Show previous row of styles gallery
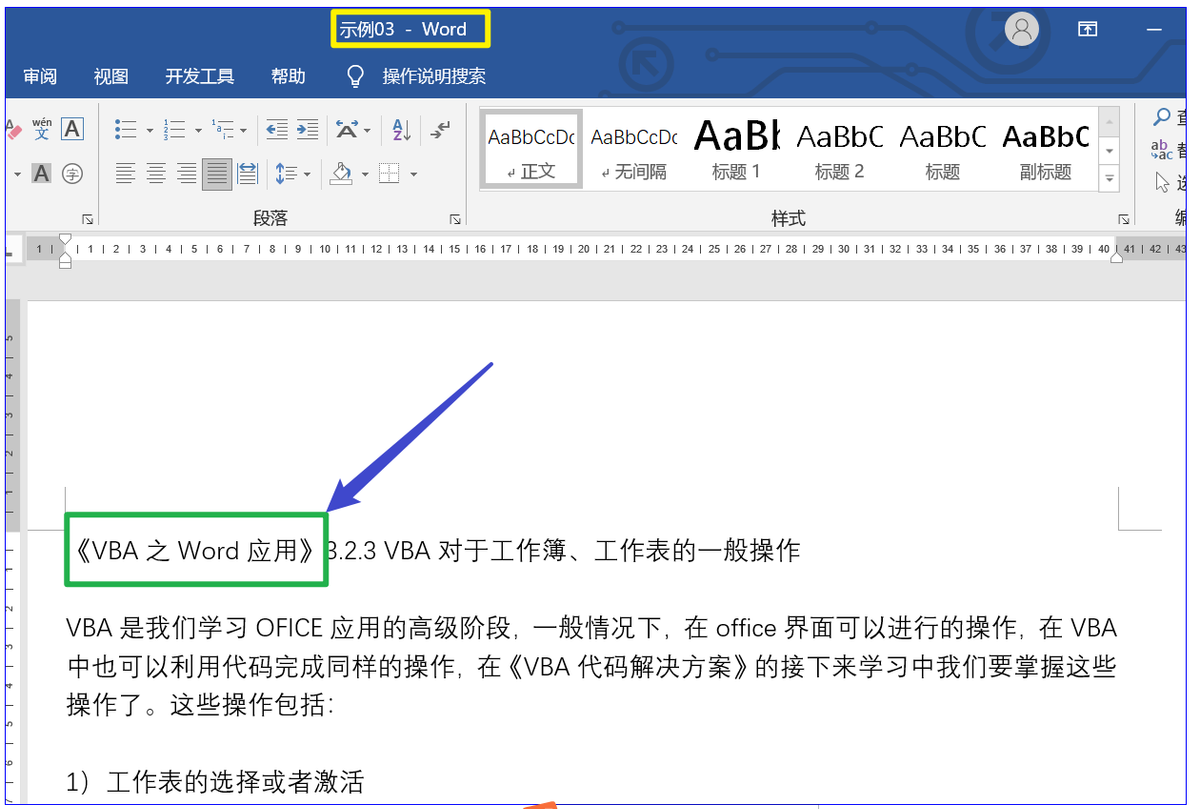The width and height of the screenshot is (1200, 809). [x=1109, y=121]
